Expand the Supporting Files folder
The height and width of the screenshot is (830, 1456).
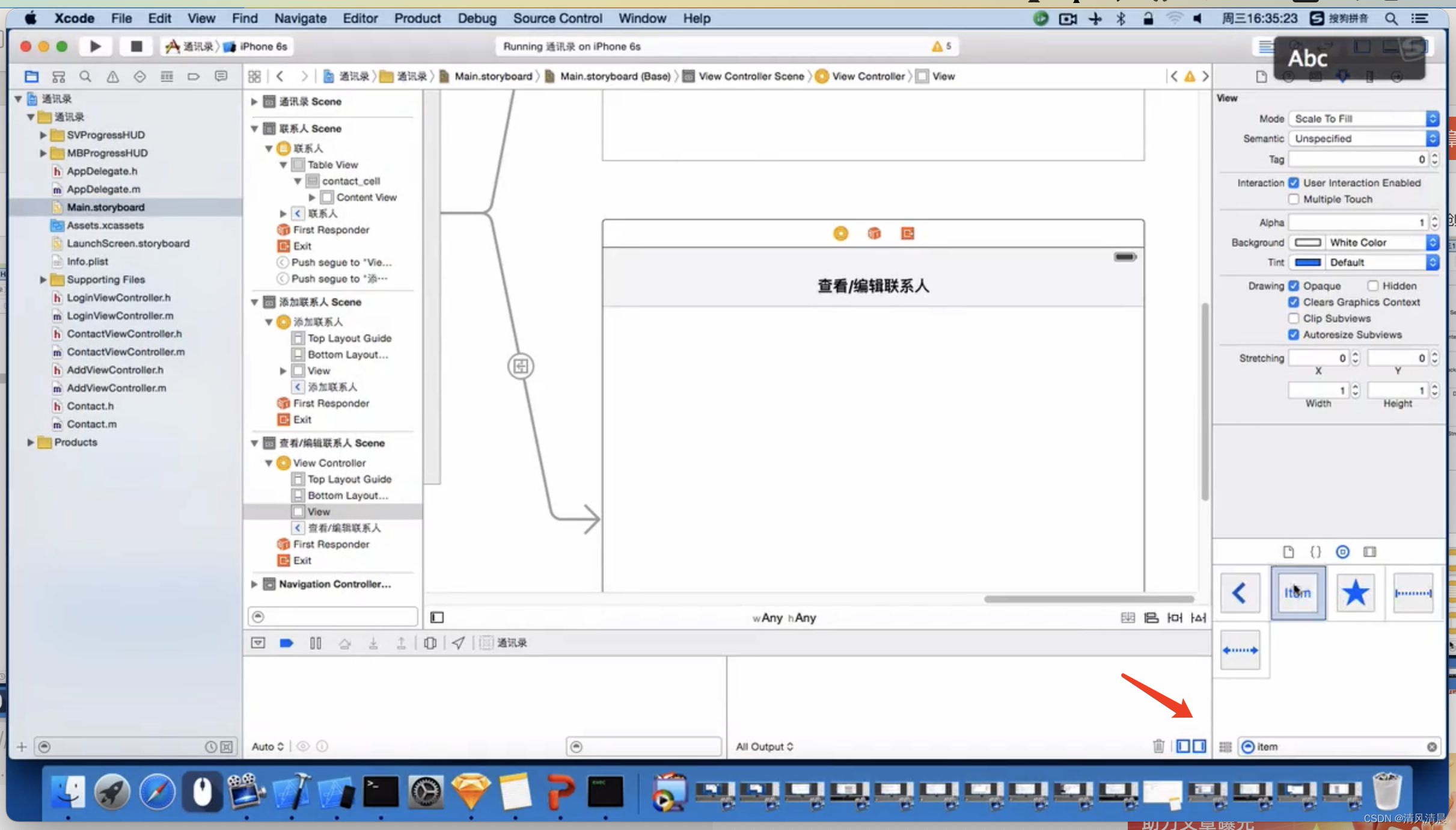click(x=43, y=280)
